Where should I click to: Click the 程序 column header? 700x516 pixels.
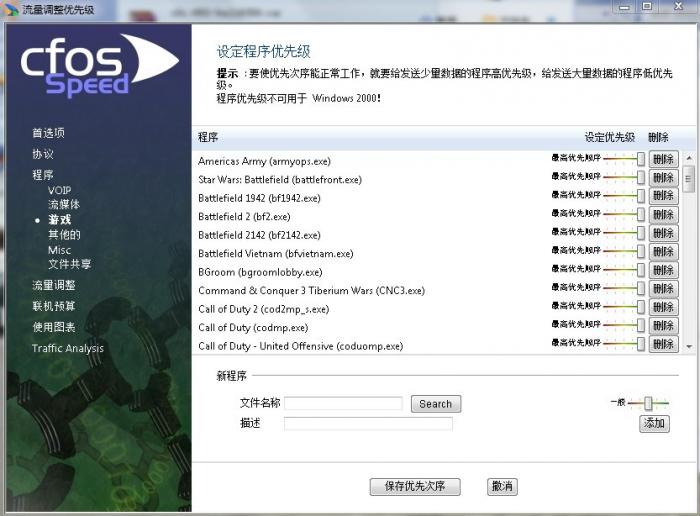coord(208,137)
